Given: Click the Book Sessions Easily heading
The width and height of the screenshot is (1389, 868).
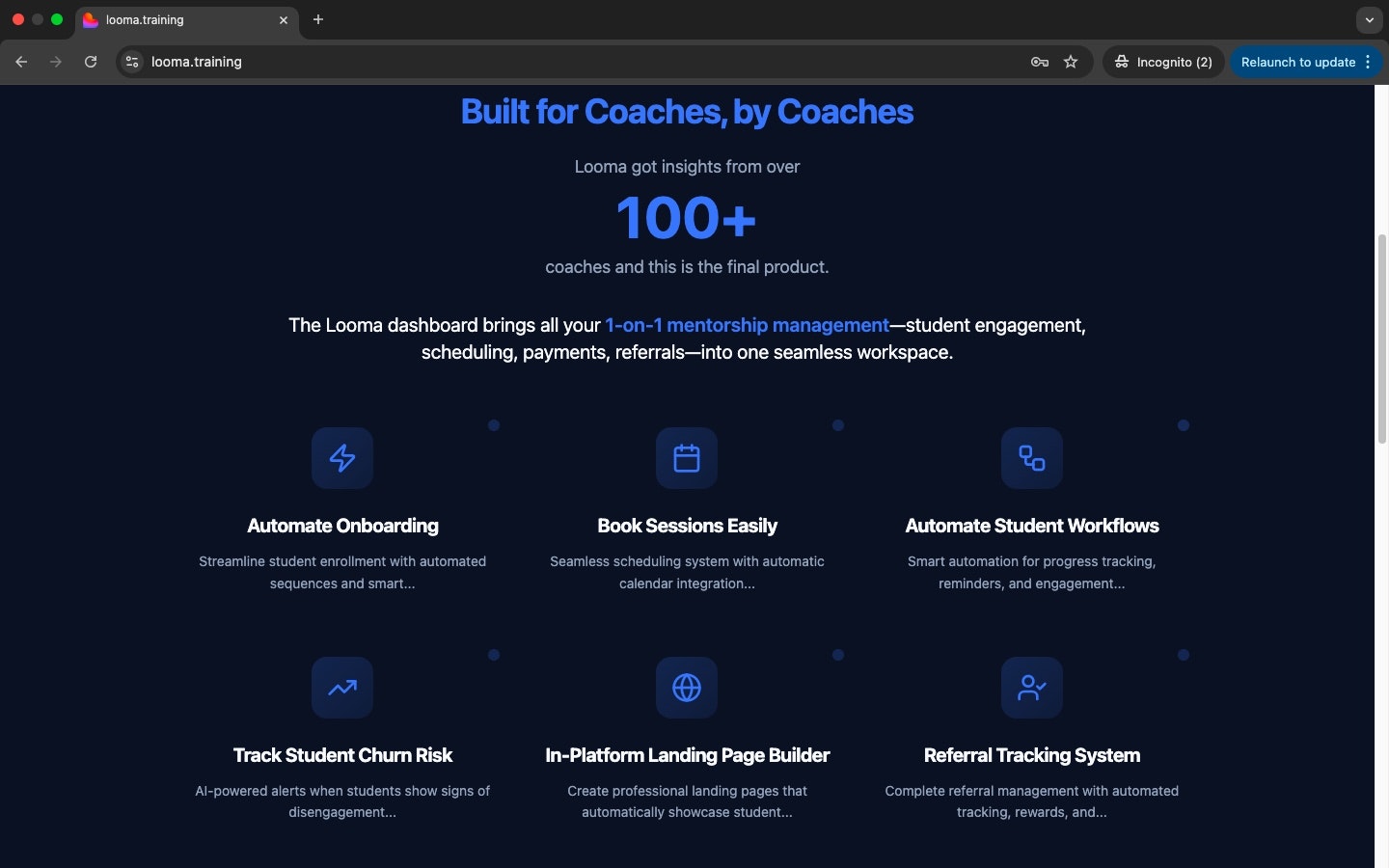Looking at the screenshot, I should pos(687,526).
